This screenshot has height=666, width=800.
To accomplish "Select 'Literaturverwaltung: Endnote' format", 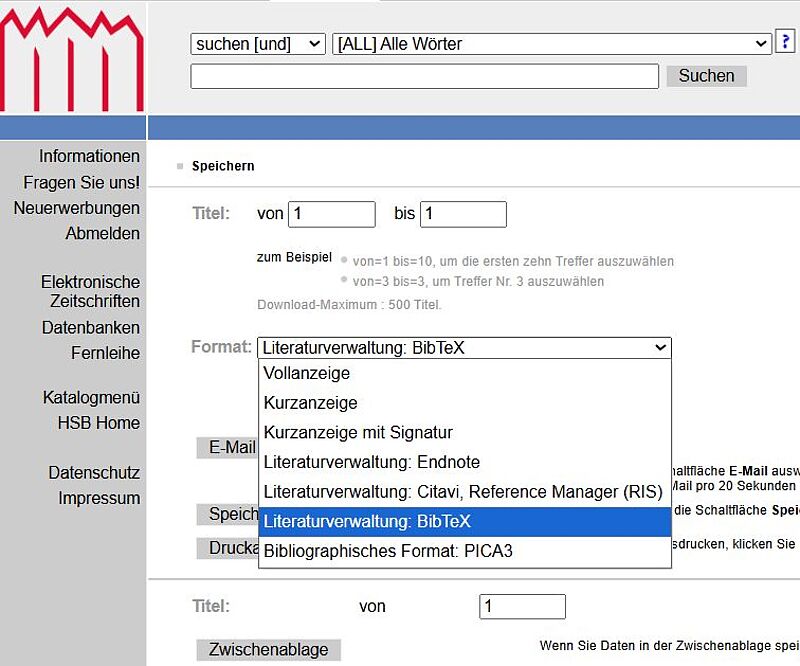I will click(371, 462).
